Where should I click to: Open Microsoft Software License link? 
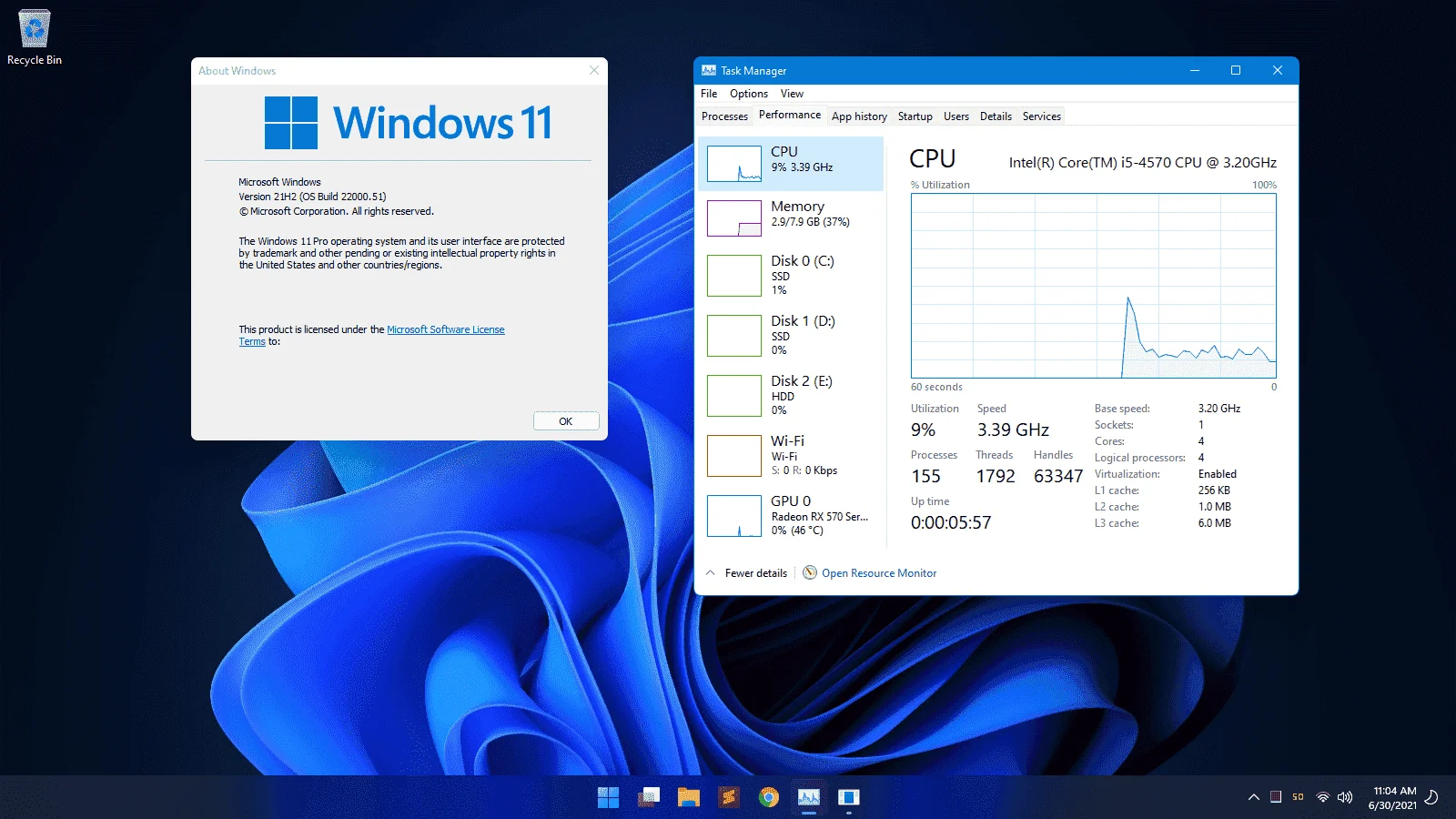coord(446,329)
